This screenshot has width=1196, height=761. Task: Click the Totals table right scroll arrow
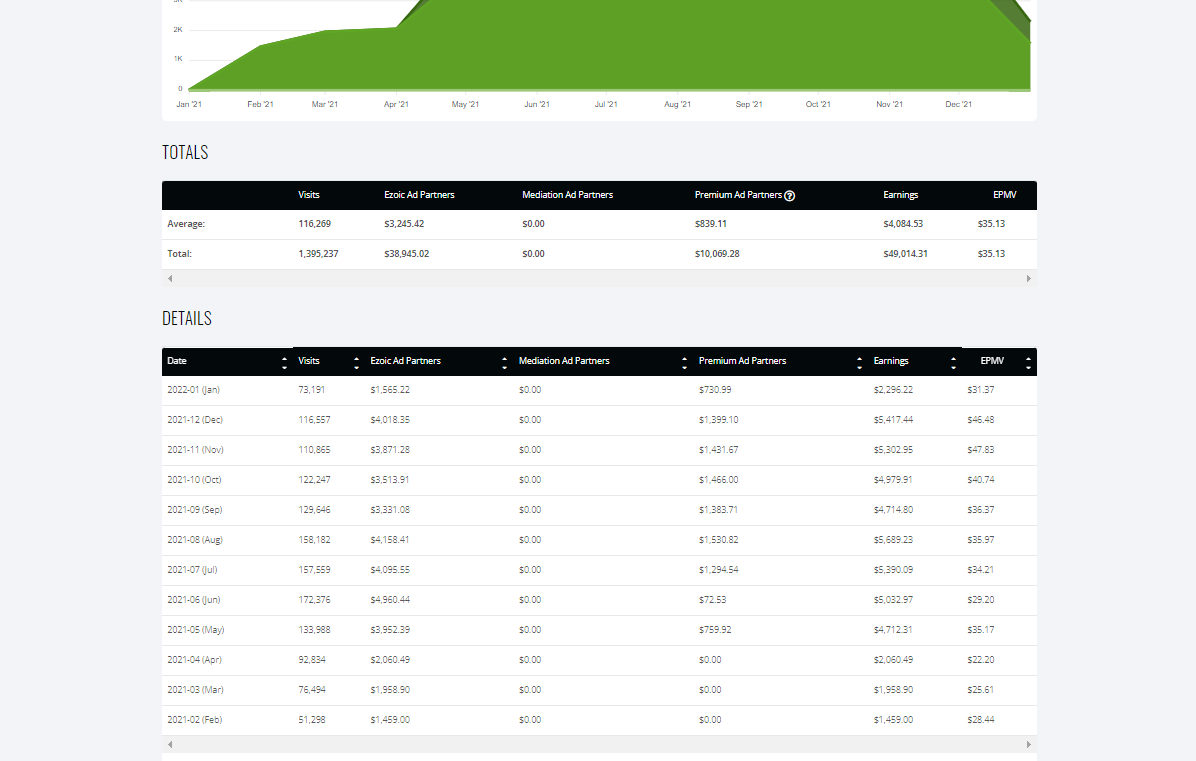pyautogui.click(x=1028, y=278)
